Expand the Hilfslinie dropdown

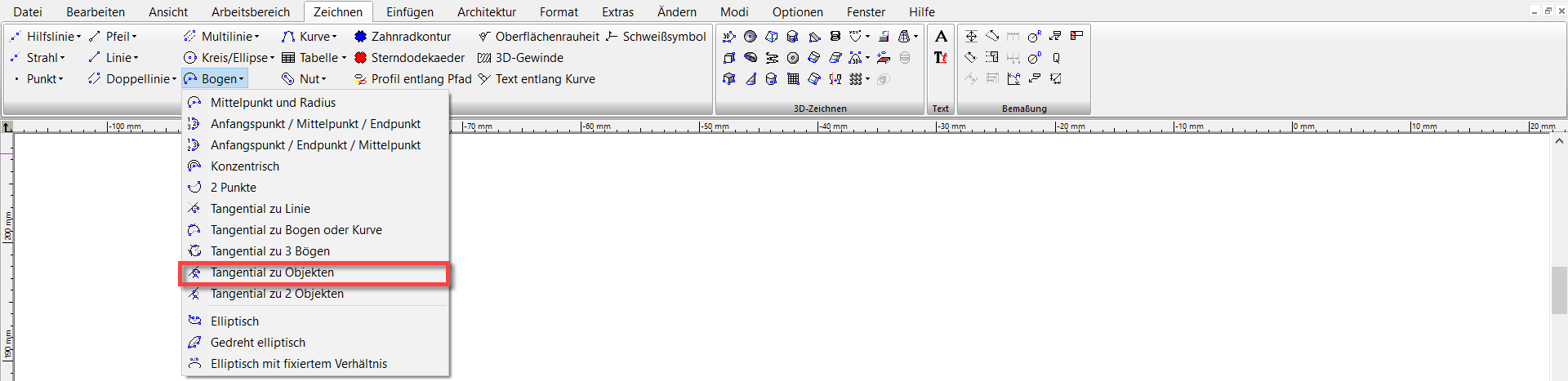[78, 37]
